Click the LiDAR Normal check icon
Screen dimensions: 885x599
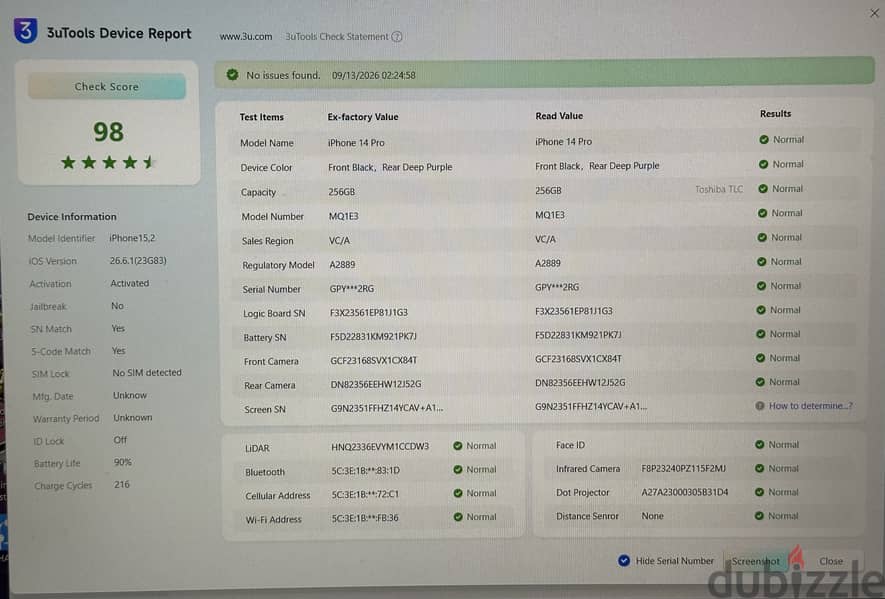pyautogui.click(x=458, y=445)
